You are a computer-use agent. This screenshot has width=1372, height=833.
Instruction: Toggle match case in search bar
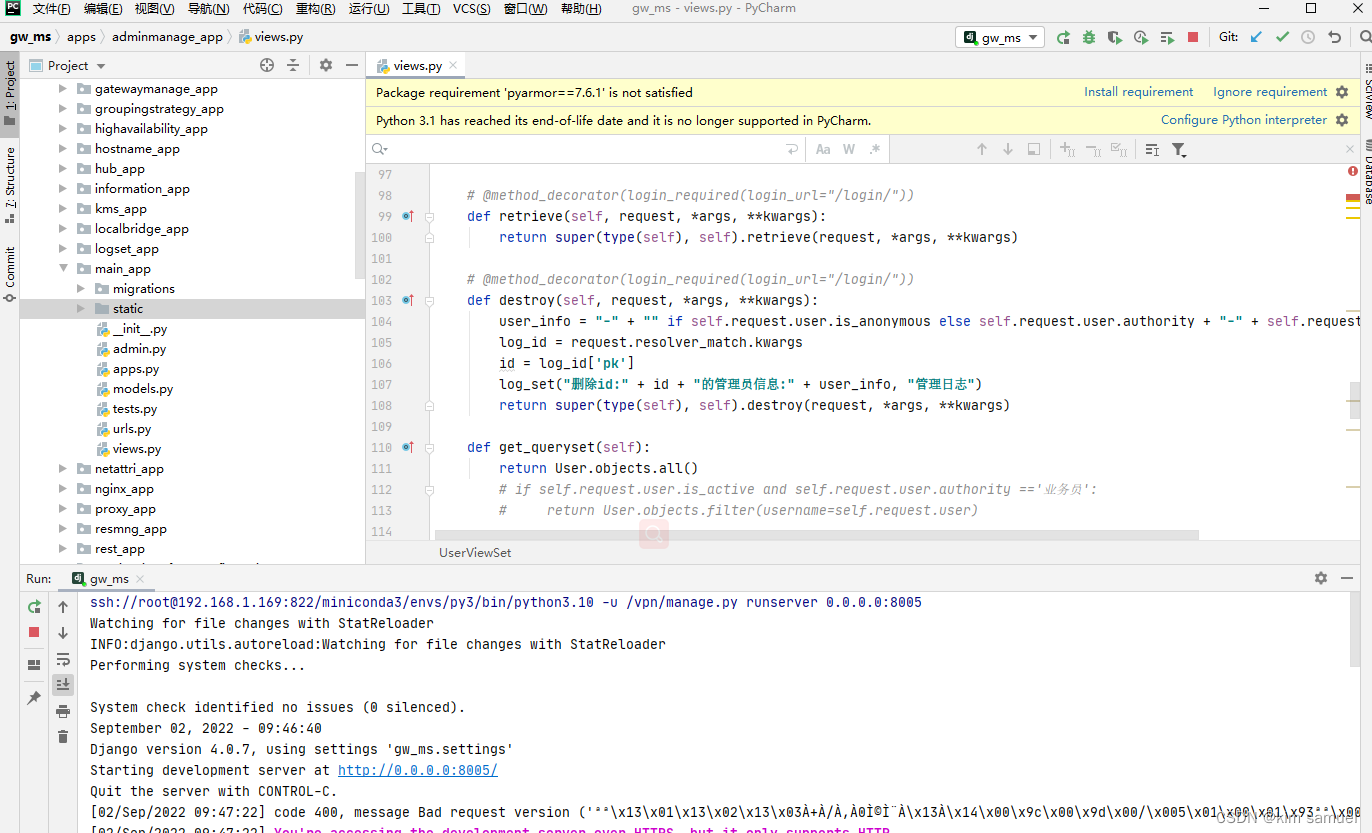point(824,148)
